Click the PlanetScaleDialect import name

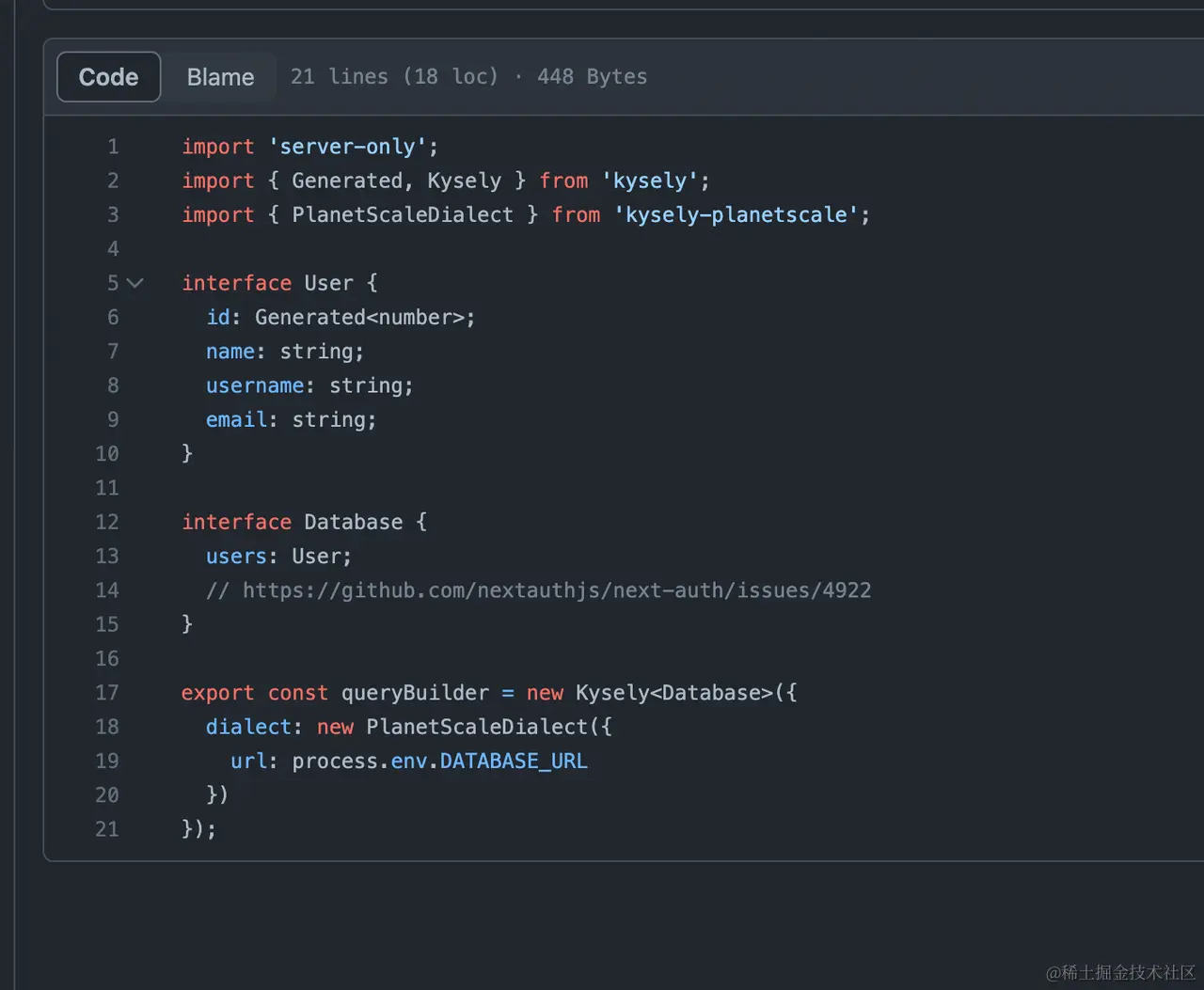pyautogui.click(x=403, y=215)
